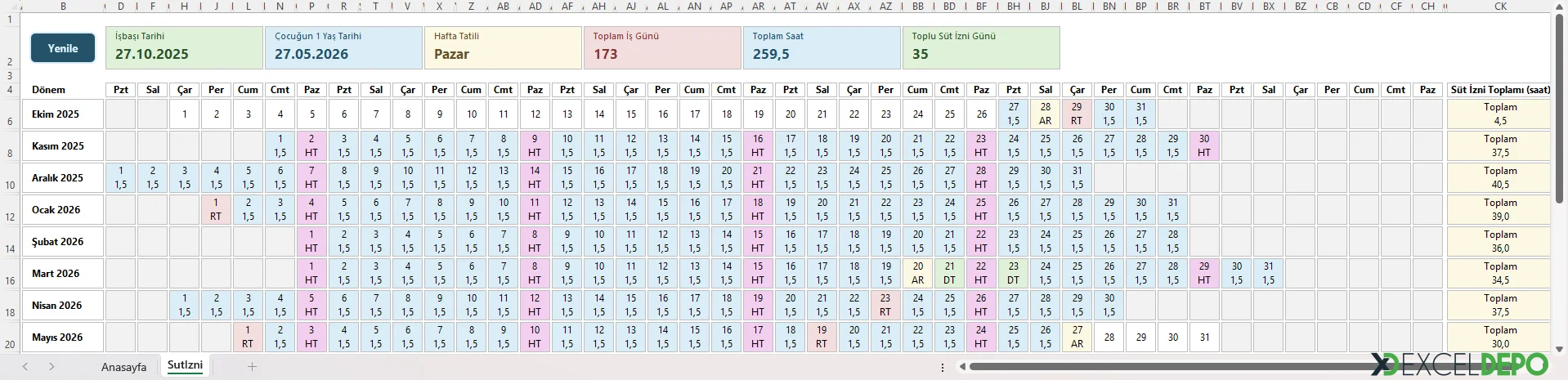This screenshot has height=380, width=1568.
Task: Click the vertical scrollbar thumb
Action: pos(1560,106)
